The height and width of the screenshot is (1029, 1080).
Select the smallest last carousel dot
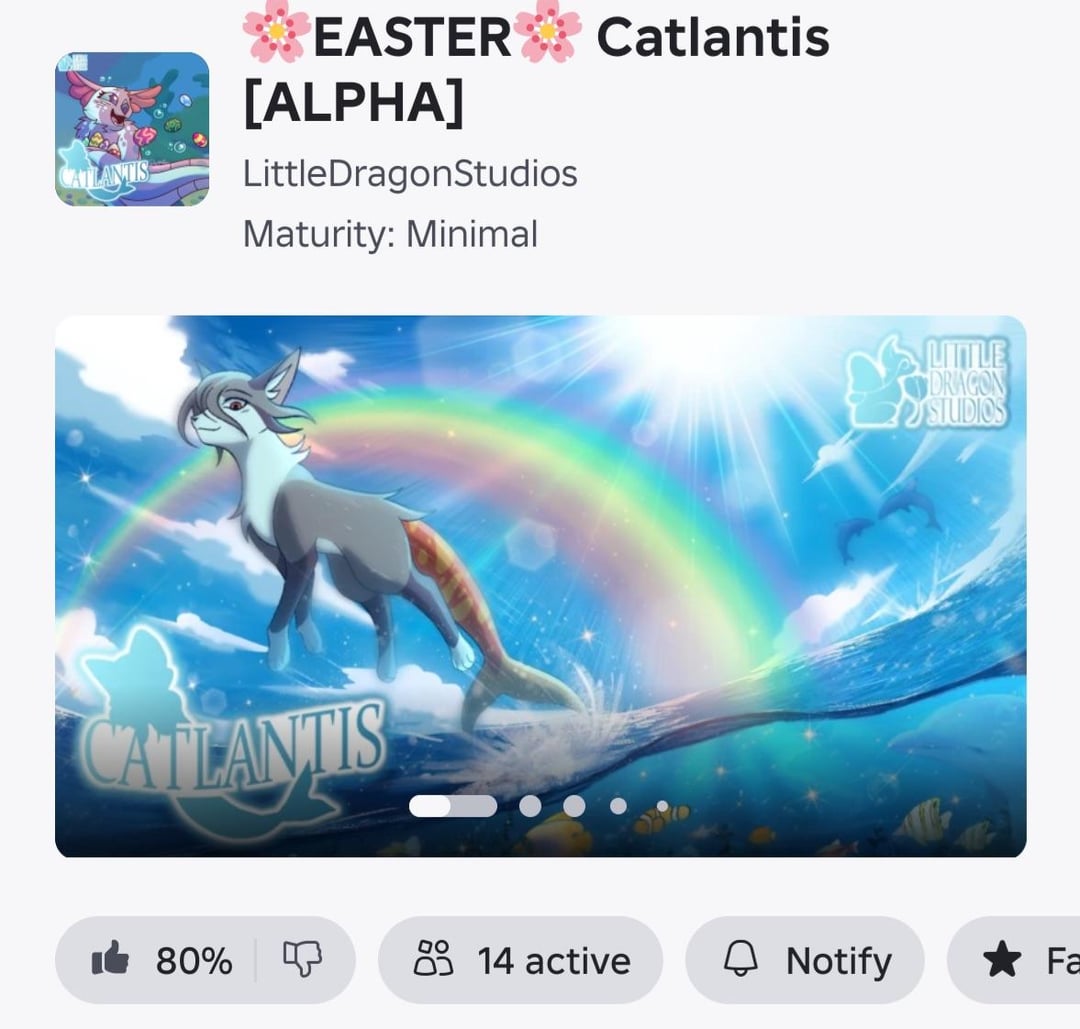click(x=662, y=806)
